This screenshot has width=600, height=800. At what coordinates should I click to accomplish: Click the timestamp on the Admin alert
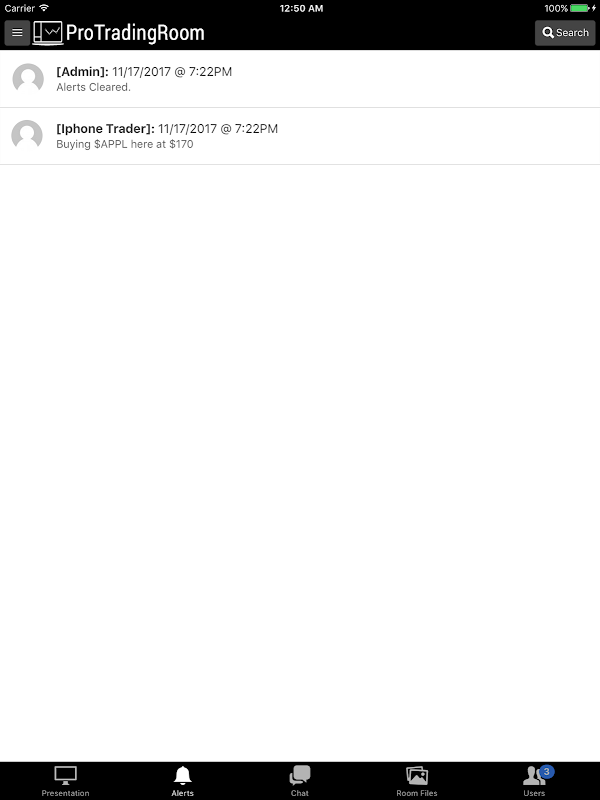click(172, 72)
